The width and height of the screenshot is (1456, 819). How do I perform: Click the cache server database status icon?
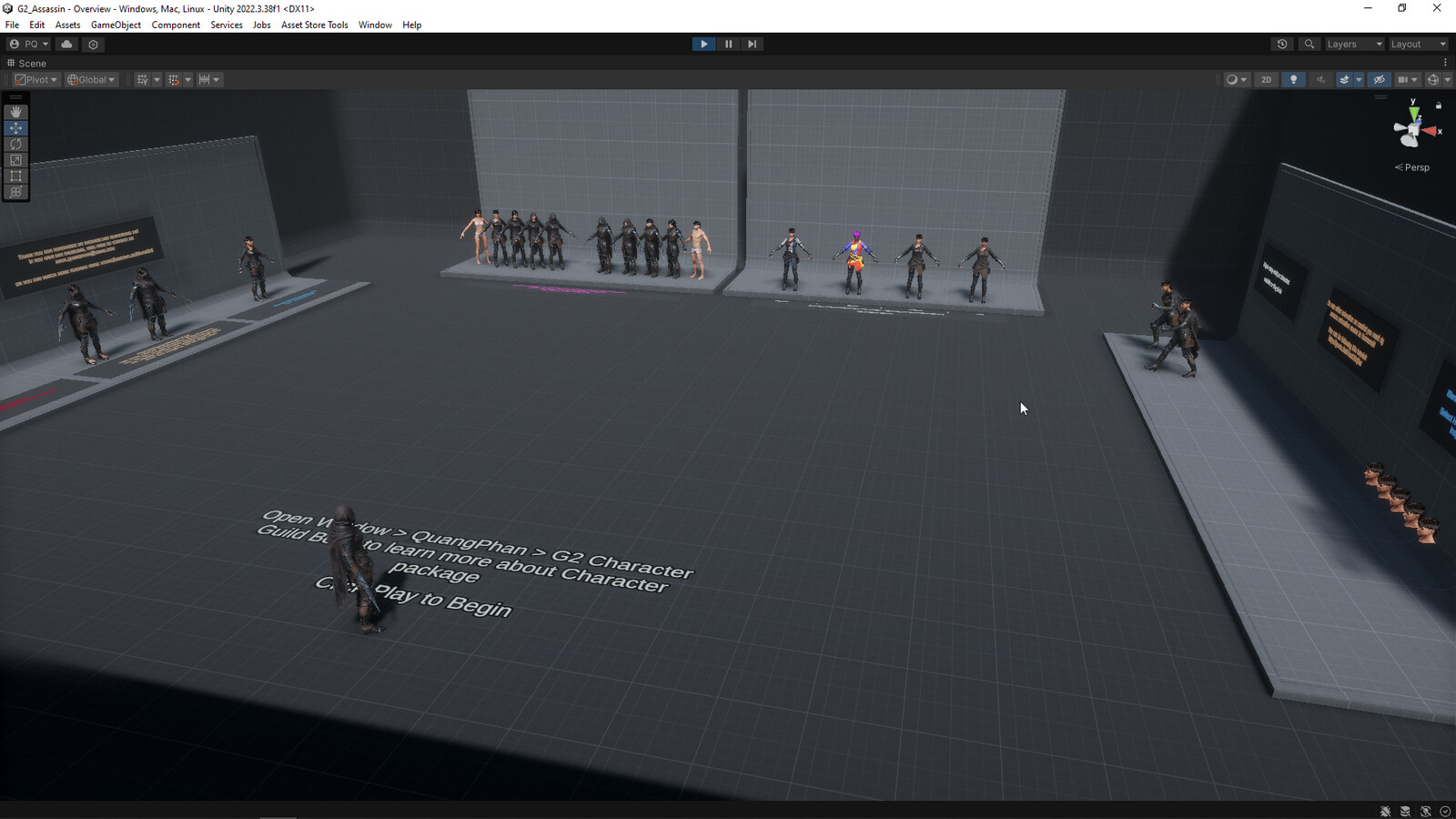point(1405,811)
